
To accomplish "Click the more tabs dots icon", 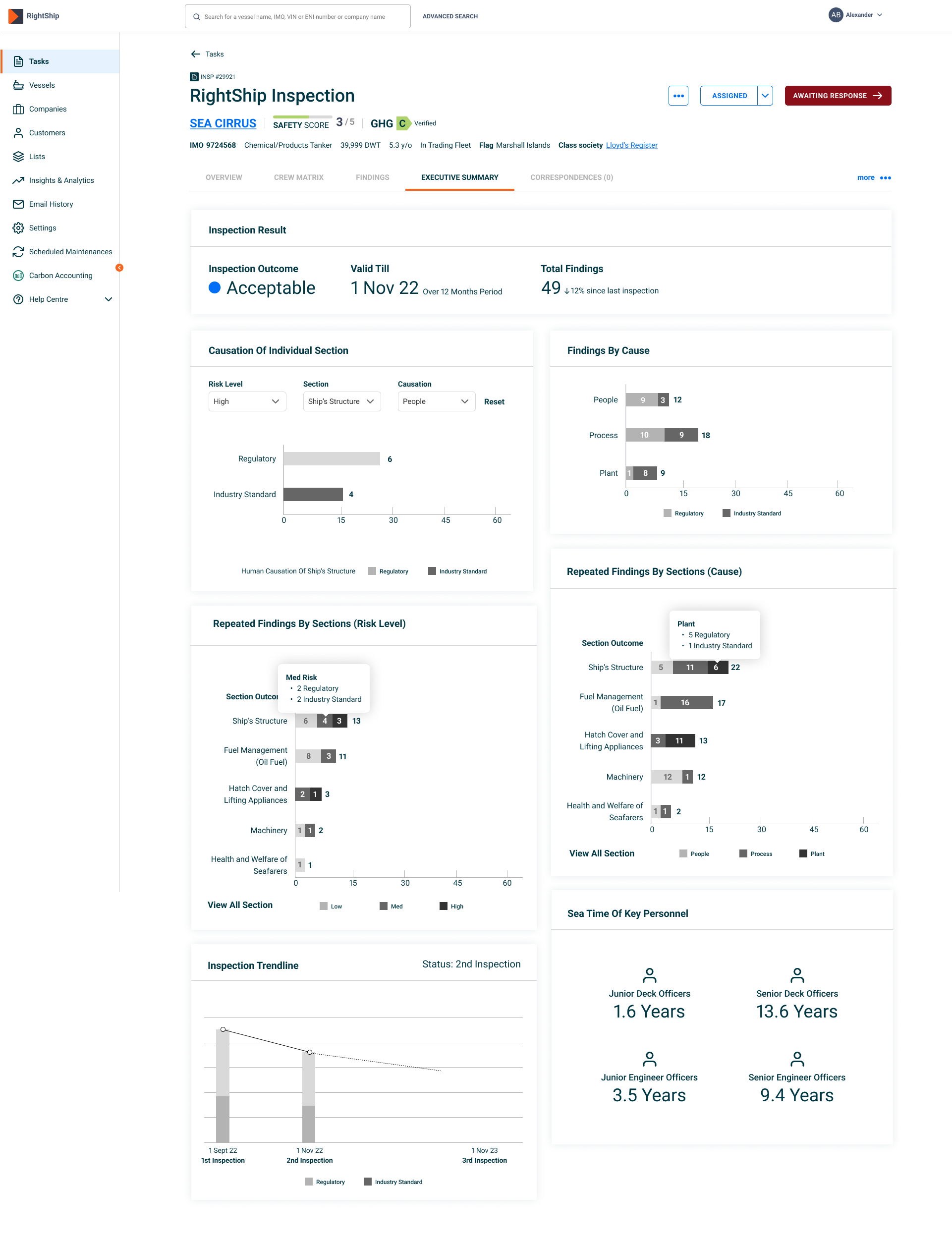I will [885, 178].
